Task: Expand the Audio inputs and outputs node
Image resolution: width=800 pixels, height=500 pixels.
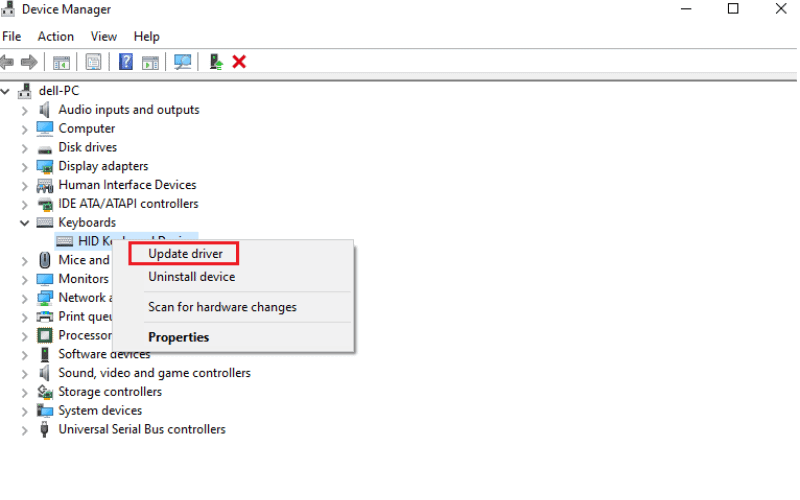Action: point(25,110)
